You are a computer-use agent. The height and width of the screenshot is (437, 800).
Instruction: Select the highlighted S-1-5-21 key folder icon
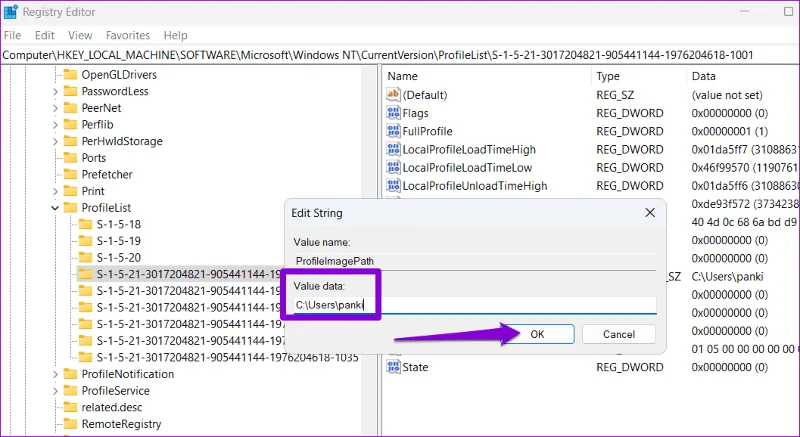pyautogui.click(x=85, y=274)
